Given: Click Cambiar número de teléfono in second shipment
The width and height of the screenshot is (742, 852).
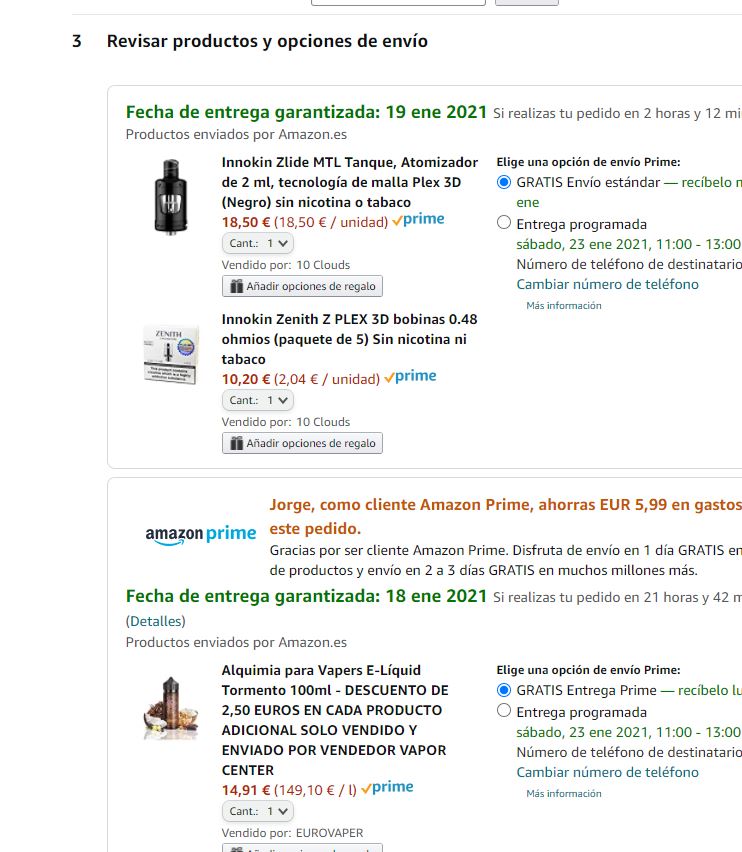Looking at the screenshot, I should (x=607, y=772).
